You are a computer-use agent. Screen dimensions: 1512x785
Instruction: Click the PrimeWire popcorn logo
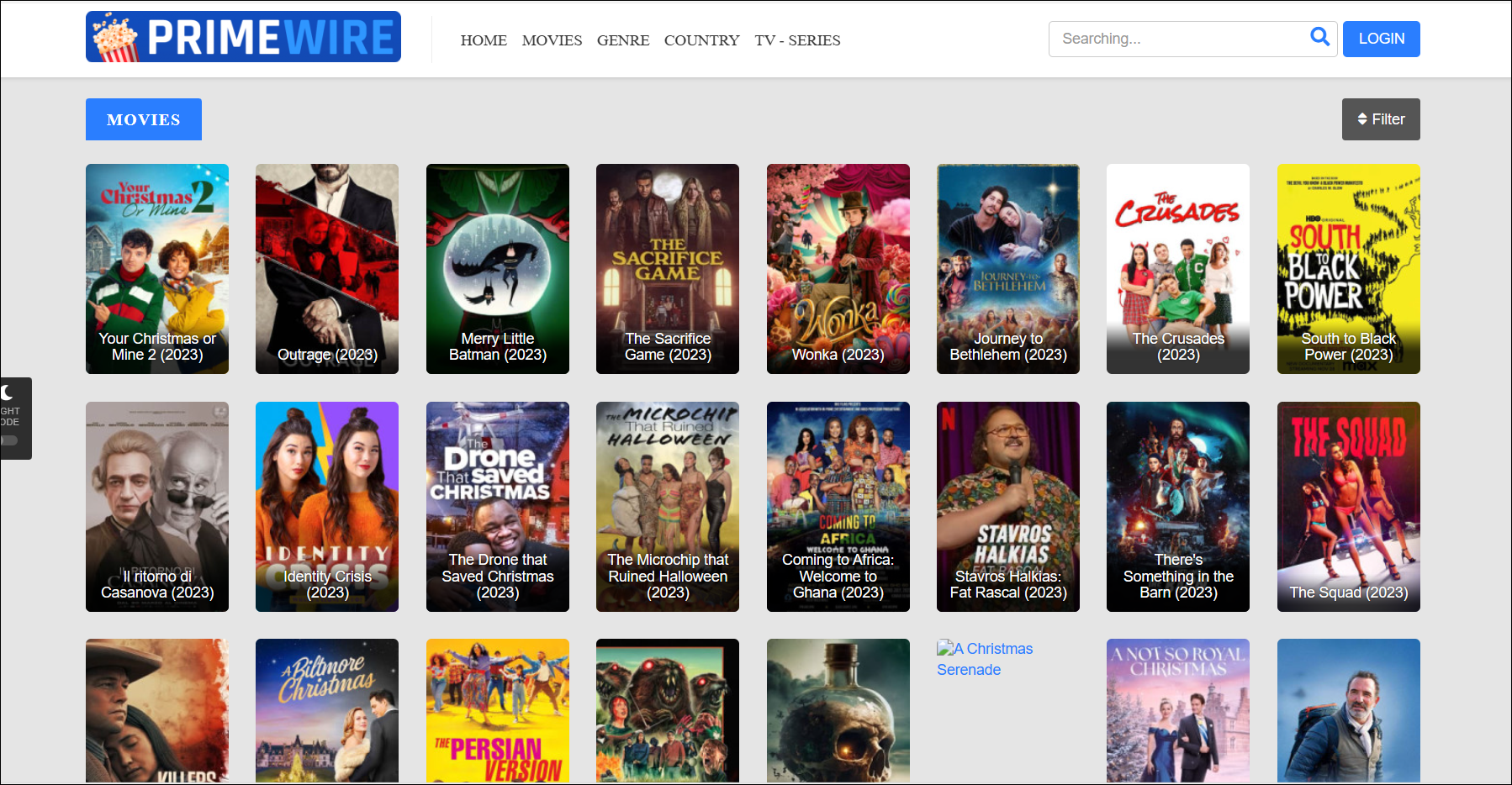(243, 37)
